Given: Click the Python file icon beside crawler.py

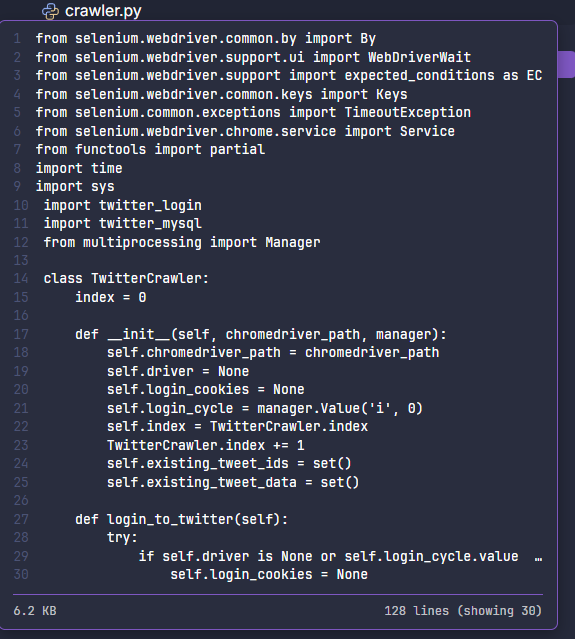Looking at the screenshot, I should coord(51,11).
